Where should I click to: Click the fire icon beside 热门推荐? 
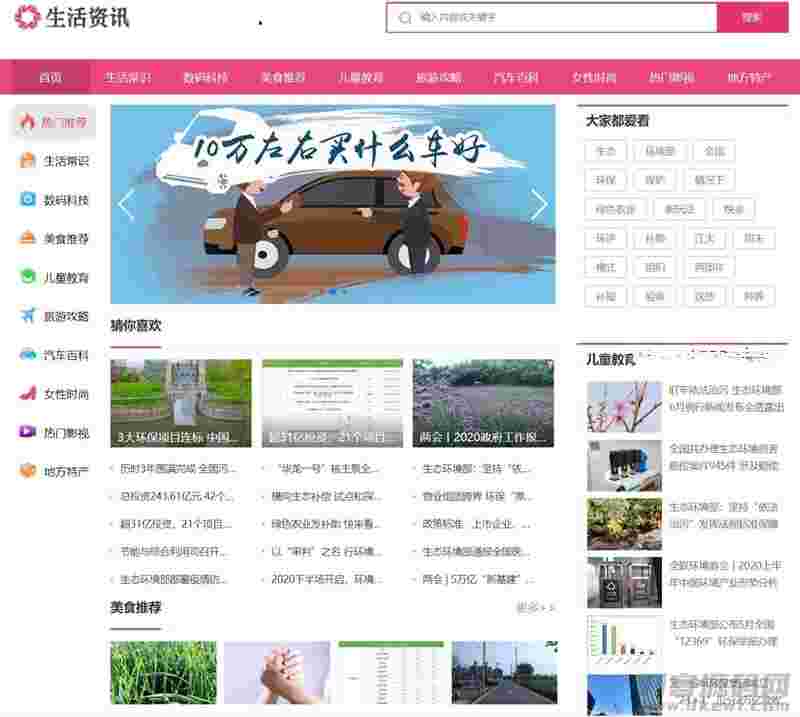27,121
